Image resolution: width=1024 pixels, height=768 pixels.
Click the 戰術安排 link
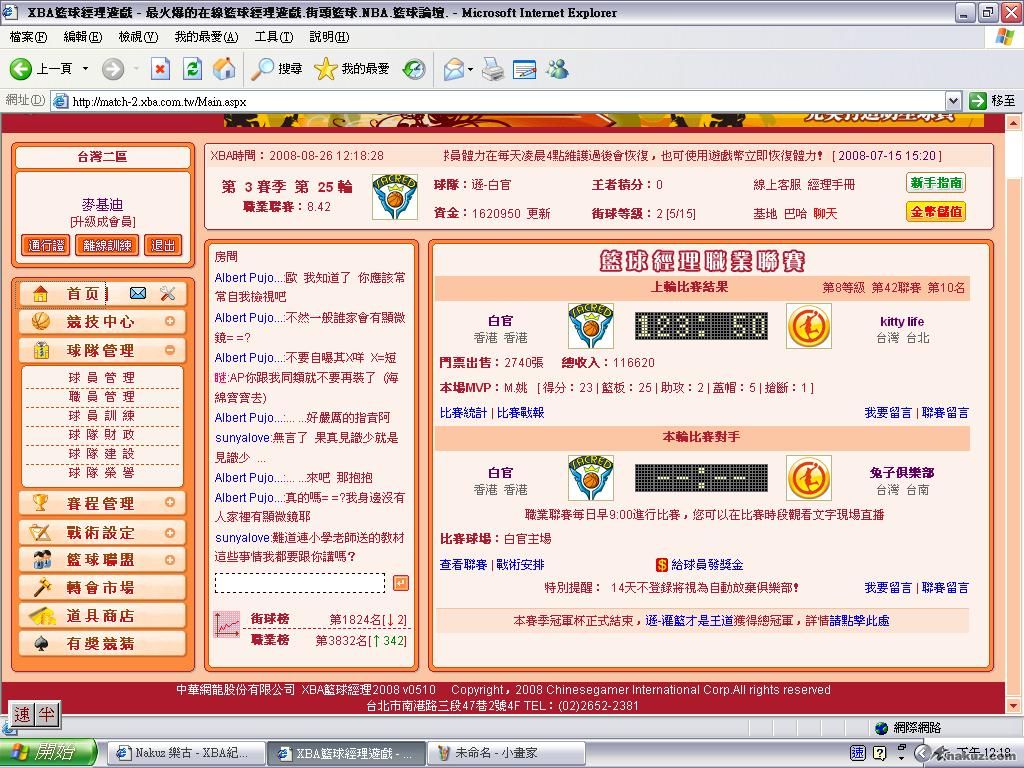520,565
